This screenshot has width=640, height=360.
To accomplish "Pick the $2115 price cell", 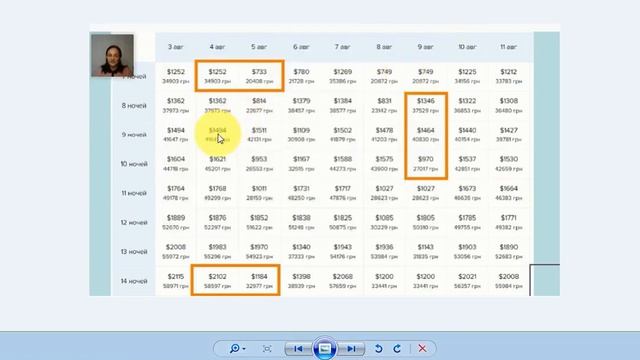I will [x=176, y=281].
